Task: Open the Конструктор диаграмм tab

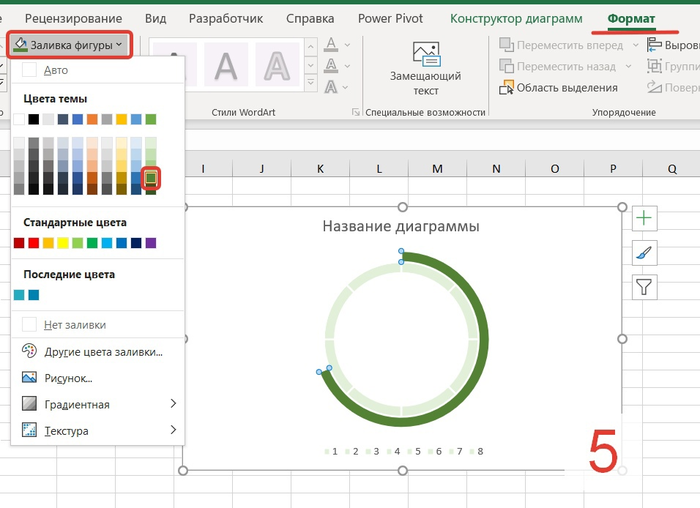Action: (x=516, y=18)
